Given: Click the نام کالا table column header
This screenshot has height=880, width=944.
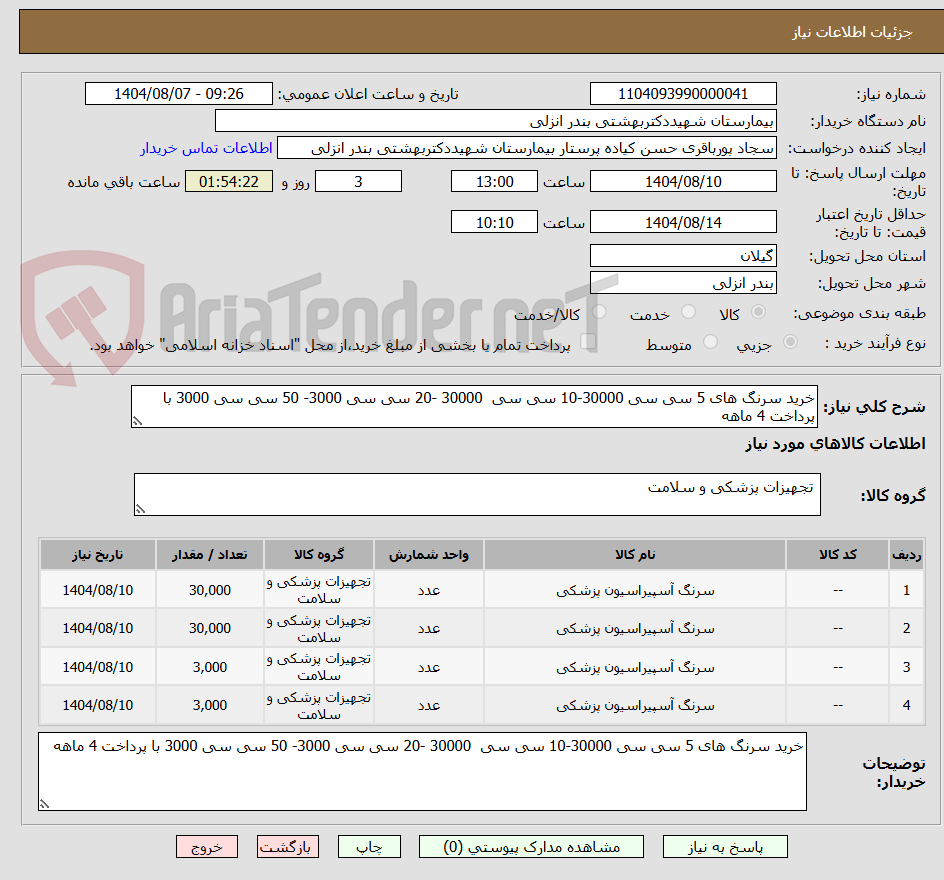Looking at the screenshot, I should point(635,555).
